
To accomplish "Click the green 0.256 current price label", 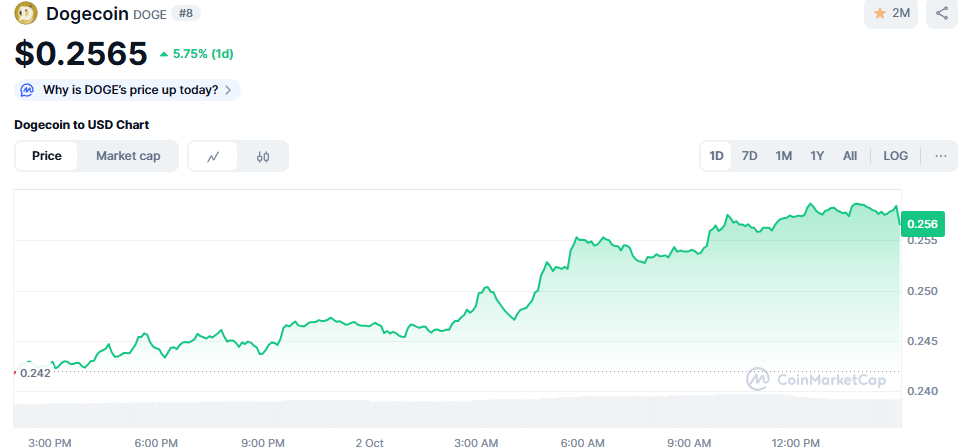I will tap(921, 224).
